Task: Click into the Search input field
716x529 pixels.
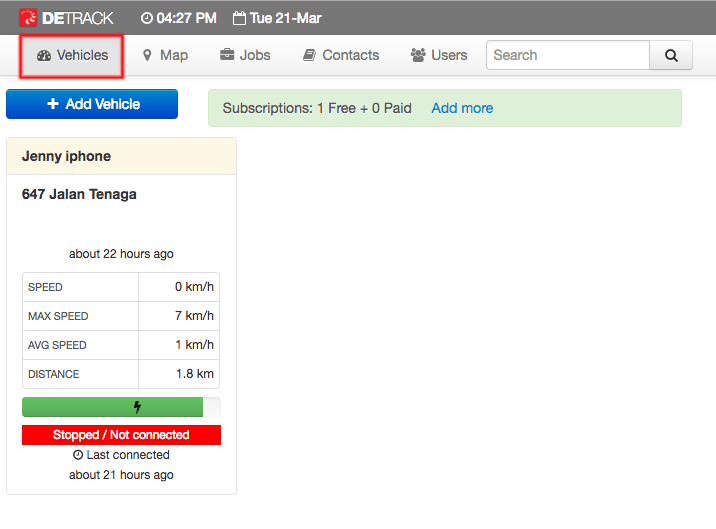Action: coord(567,55)
